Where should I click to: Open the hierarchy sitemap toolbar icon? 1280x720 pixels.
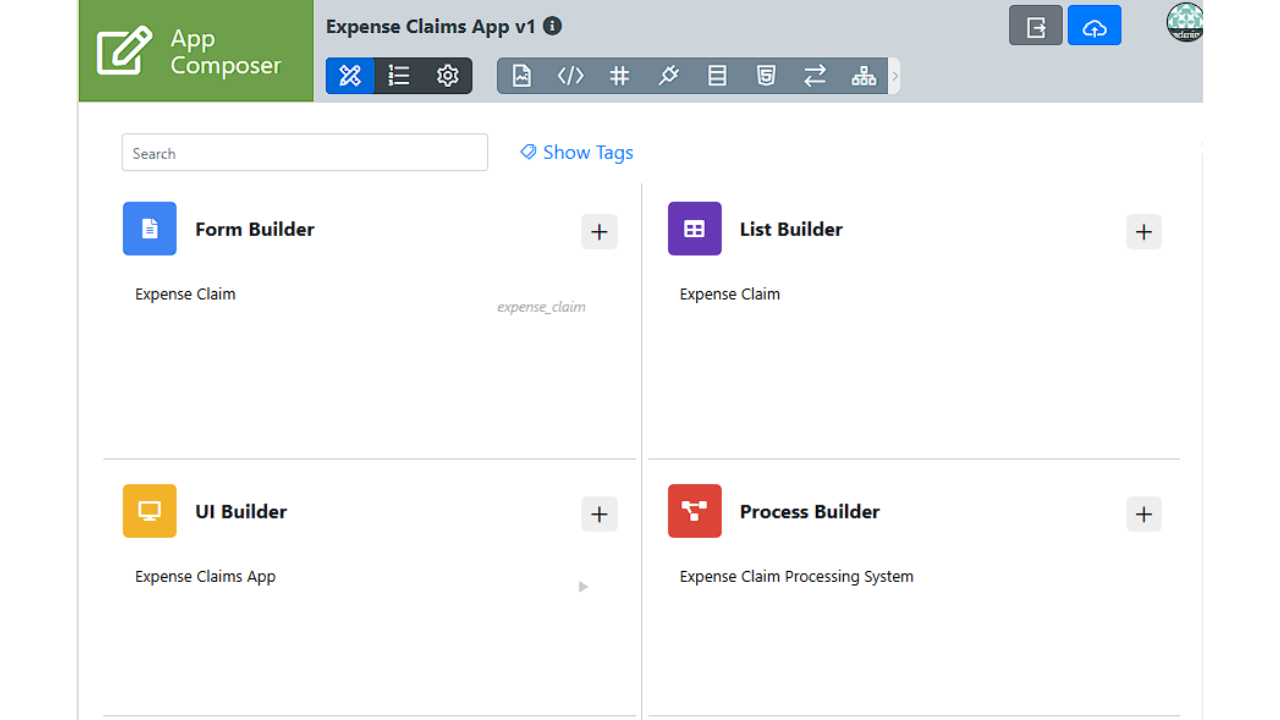(863, 76)
